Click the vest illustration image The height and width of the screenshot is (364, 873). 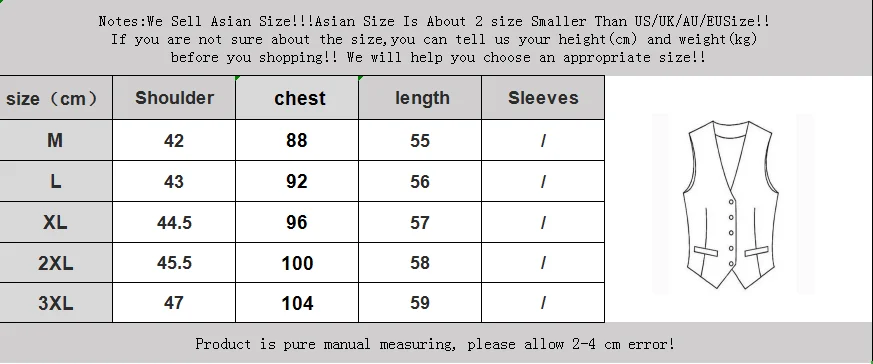coord(732,204)
